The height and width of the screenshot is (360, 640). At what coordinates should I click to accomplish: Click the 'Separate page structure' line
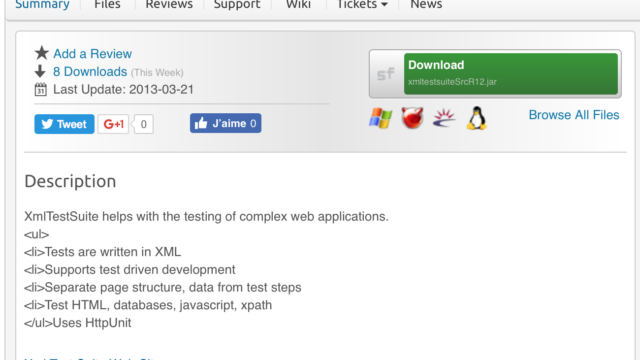(x=163, y=287)
